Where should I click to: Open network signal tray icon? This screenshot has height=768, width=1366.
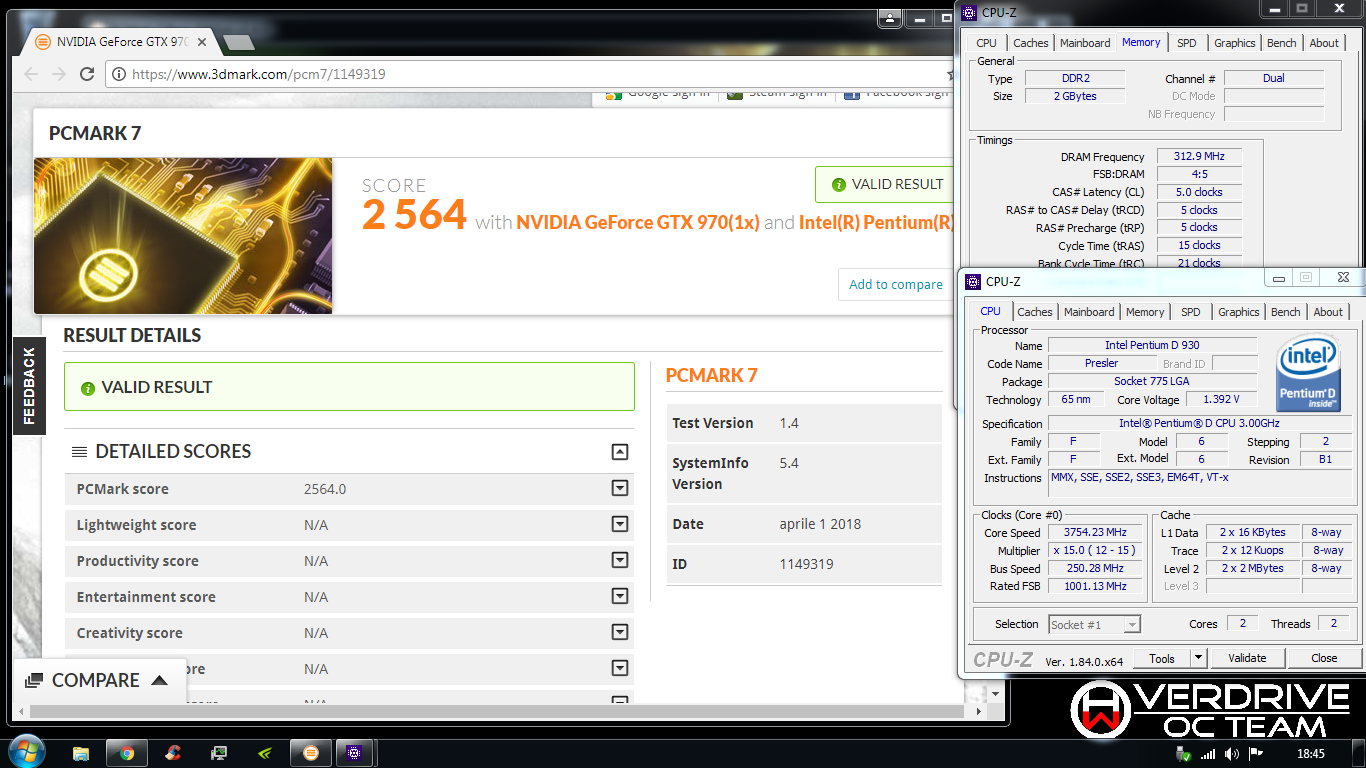1208,754
